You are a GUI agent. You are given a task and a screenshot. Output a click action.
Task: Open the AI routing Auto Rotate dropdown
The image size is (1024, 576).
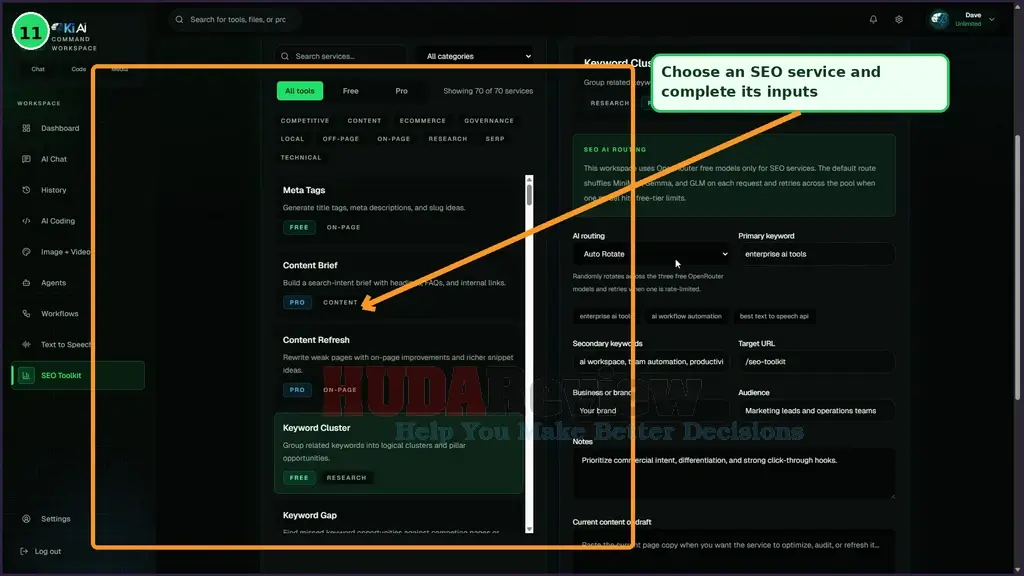coord(652,254)
